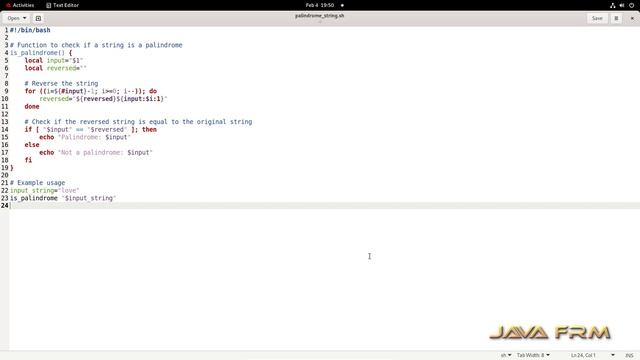Click on empty line 24 in editor
Image resolution: width=640 pixels, height=360 pixels.
(324, 206)
